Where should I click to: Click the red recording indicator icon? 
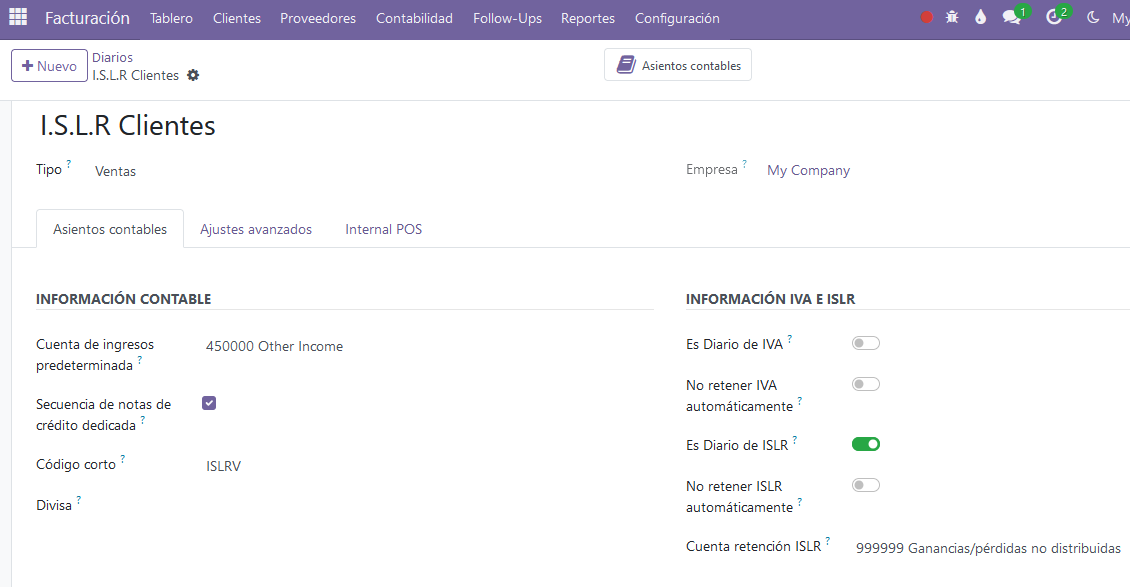click(x=927, y=17)
